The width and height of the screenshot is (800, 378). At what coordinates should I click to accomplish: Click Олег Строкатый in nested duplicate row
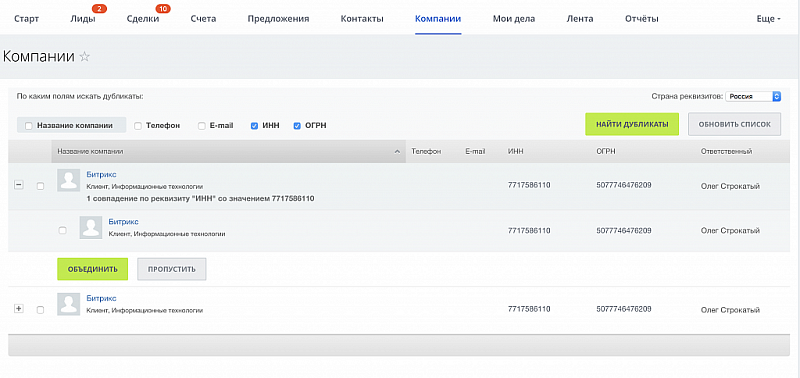[x=731, y=230]
